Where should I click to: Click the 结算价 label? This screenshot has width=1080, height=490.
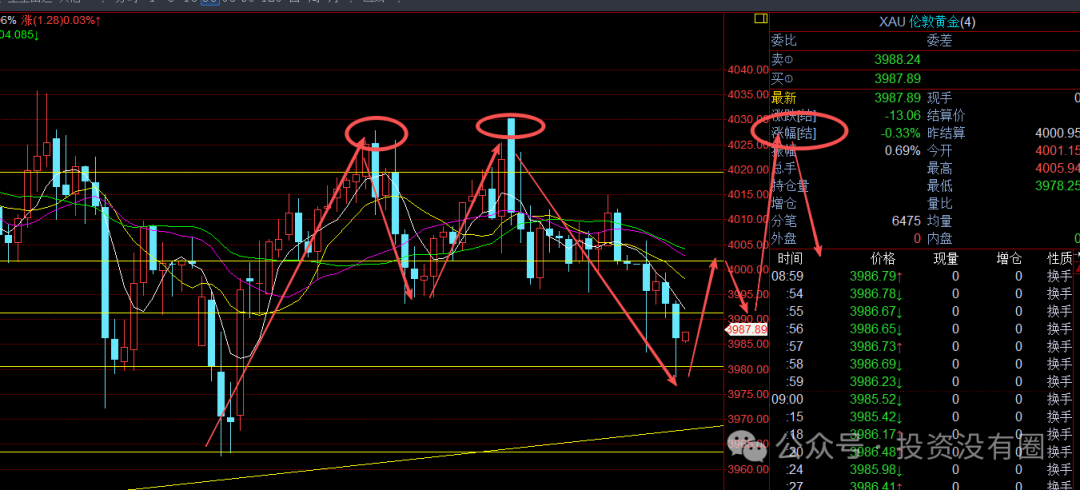click(x=945, y=115)
